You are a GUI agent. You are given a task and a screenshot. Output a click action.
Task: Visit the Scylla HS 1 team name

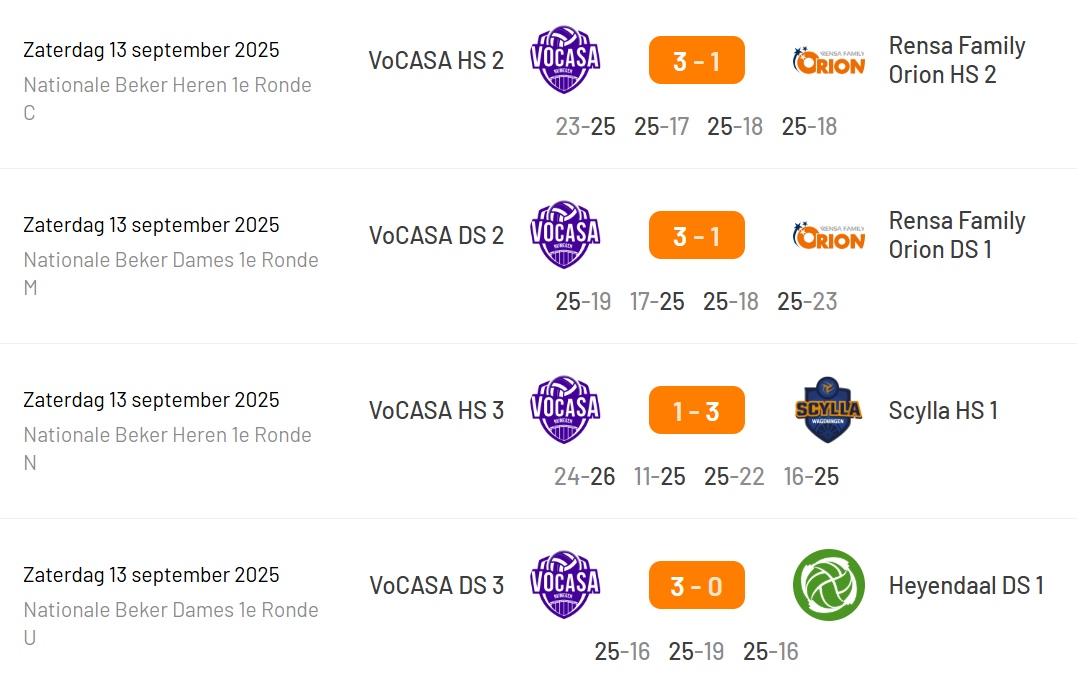pos(943,410)
